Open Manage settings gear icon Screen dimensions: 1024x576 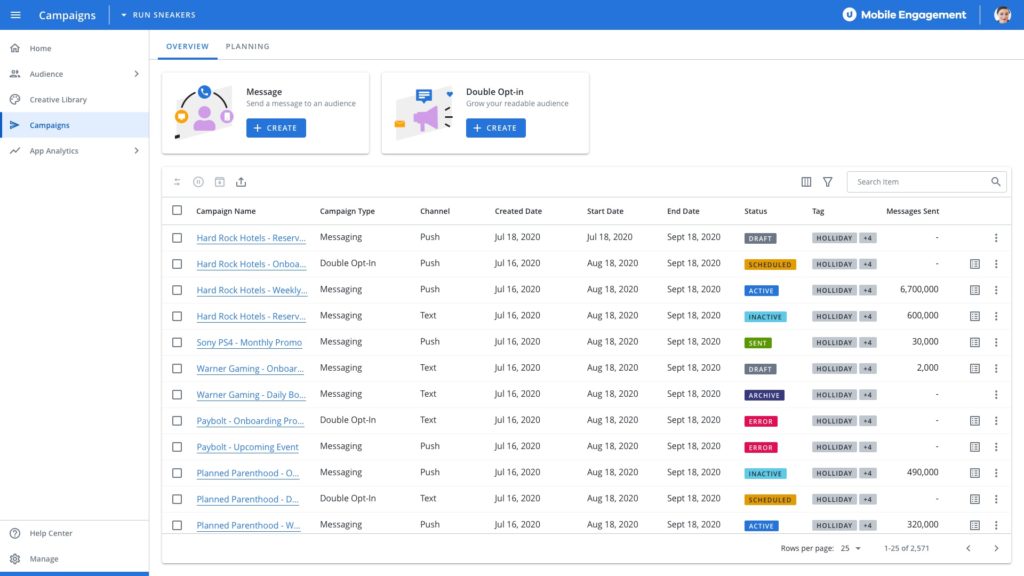15,558
